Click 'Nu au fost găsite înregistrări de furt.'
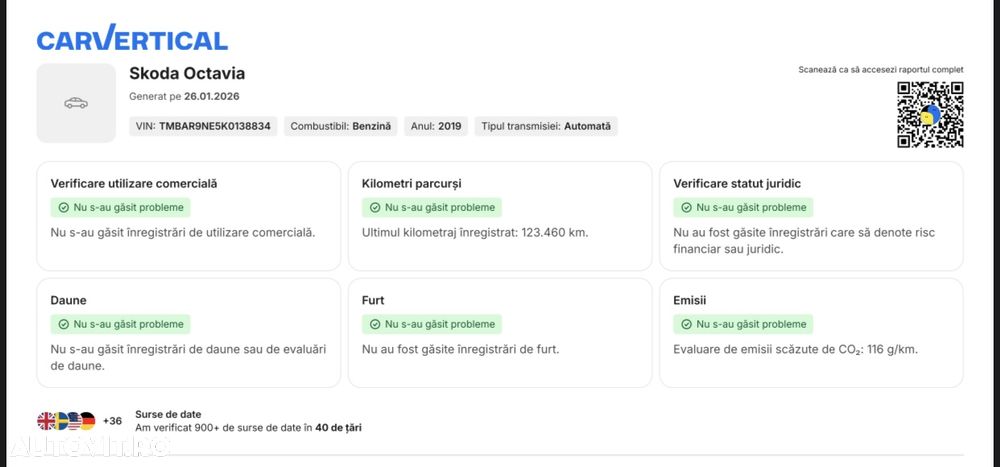The image size is (1000, 467). (x=460, y=350)
